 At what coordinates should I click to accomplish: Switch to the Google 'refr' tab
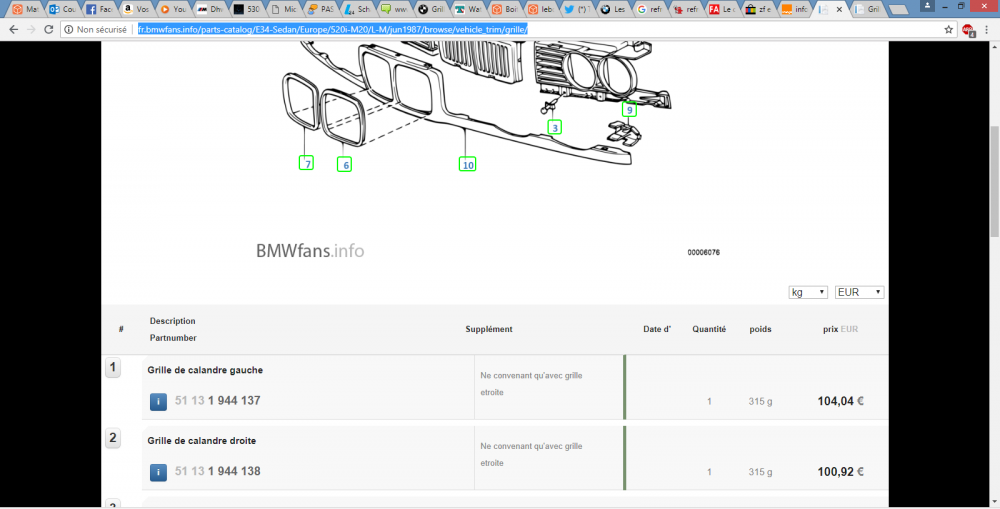(653, 10)
